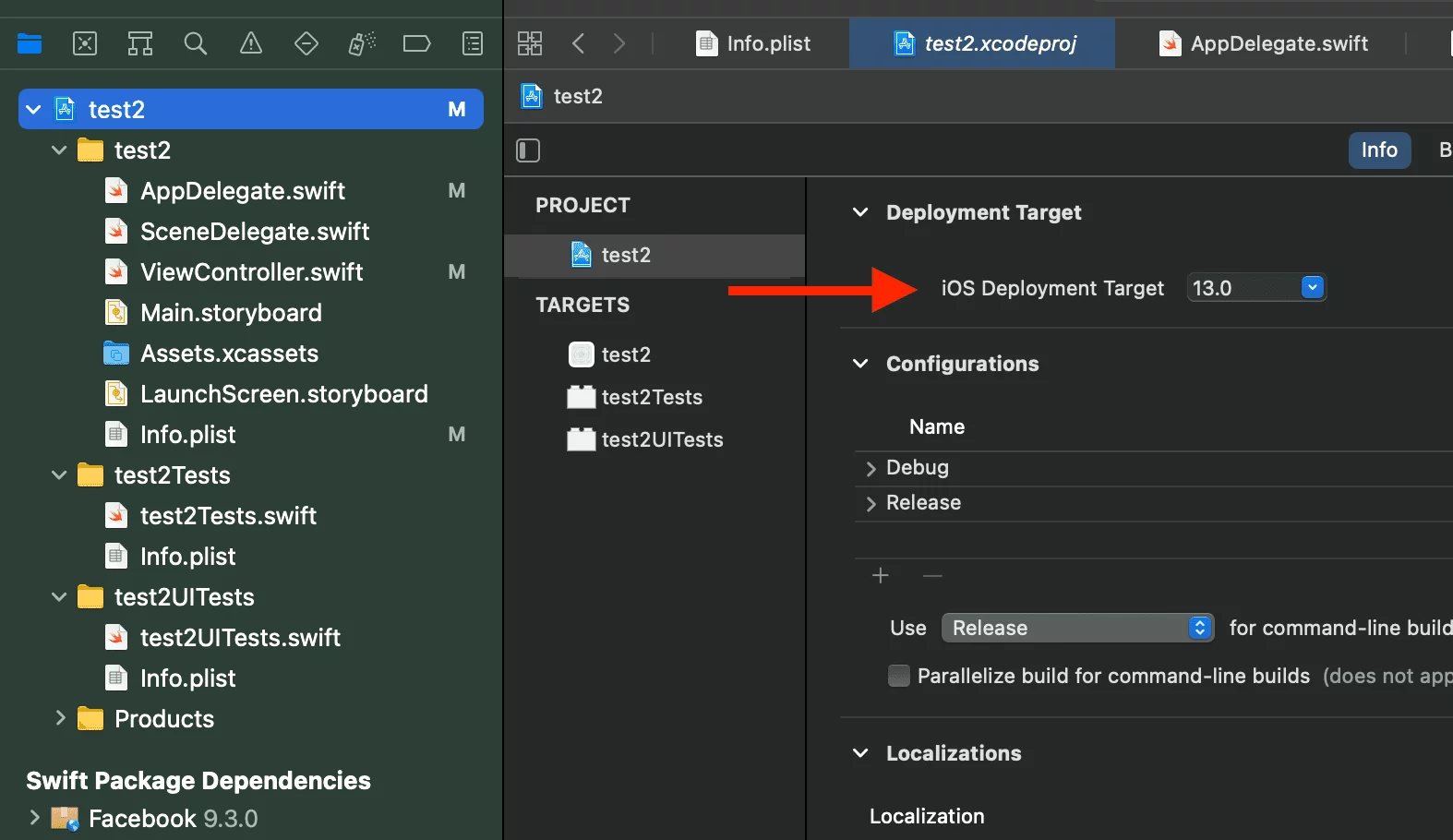Collapse the test2 folder group
This screenshot has width=1453, height=840.
tap(59, 150)
